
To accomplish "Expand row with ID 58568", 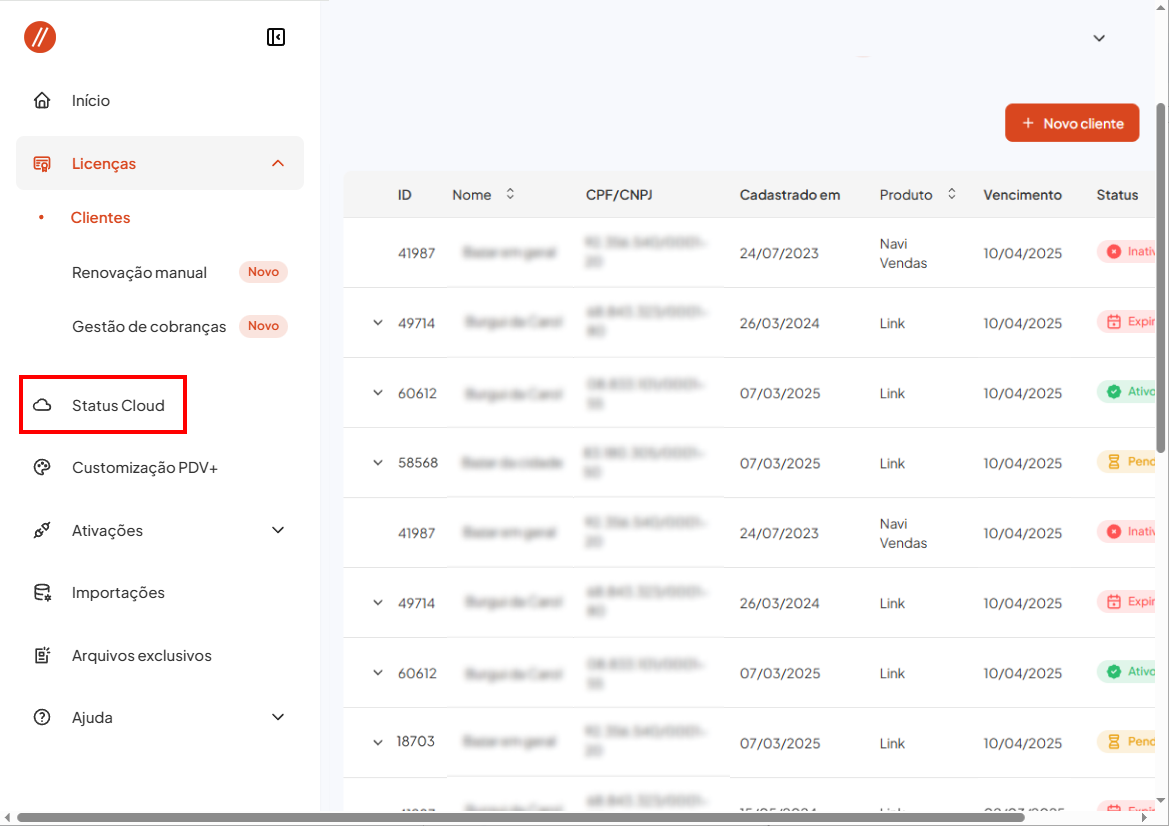I will [378, 463].
